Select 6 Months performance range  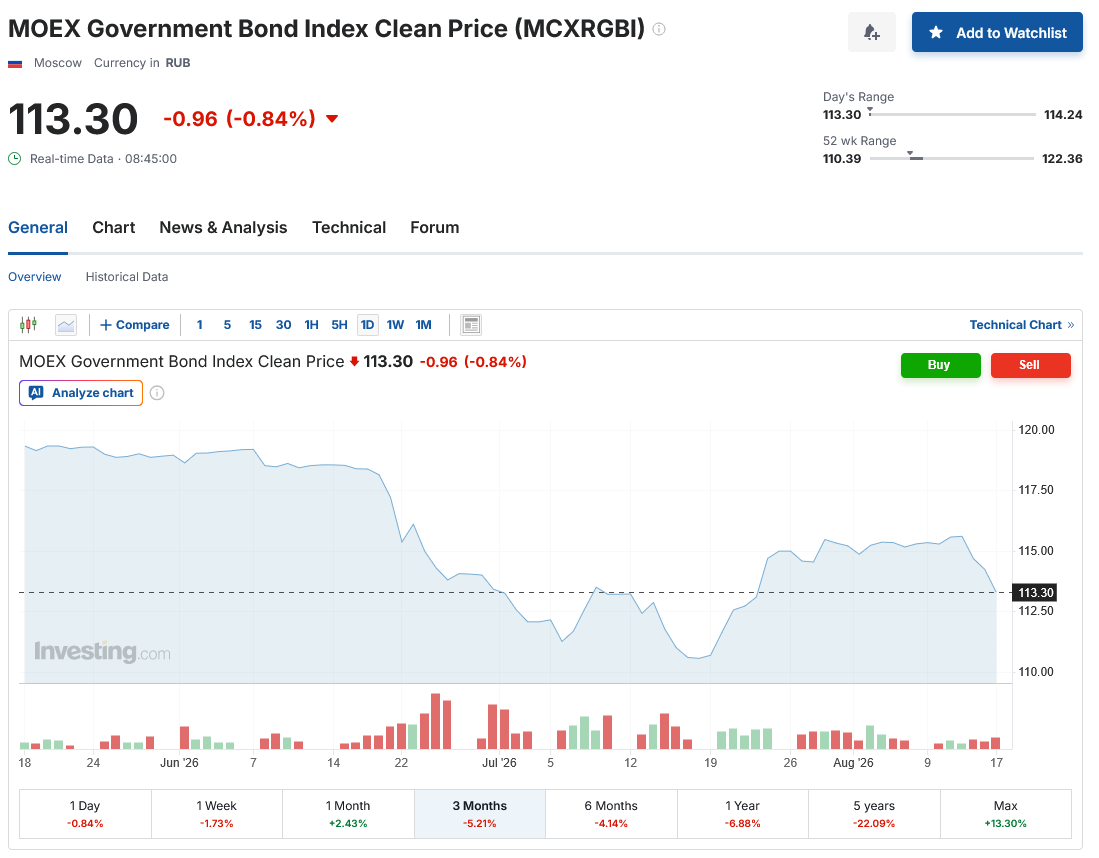pos(611,814)
